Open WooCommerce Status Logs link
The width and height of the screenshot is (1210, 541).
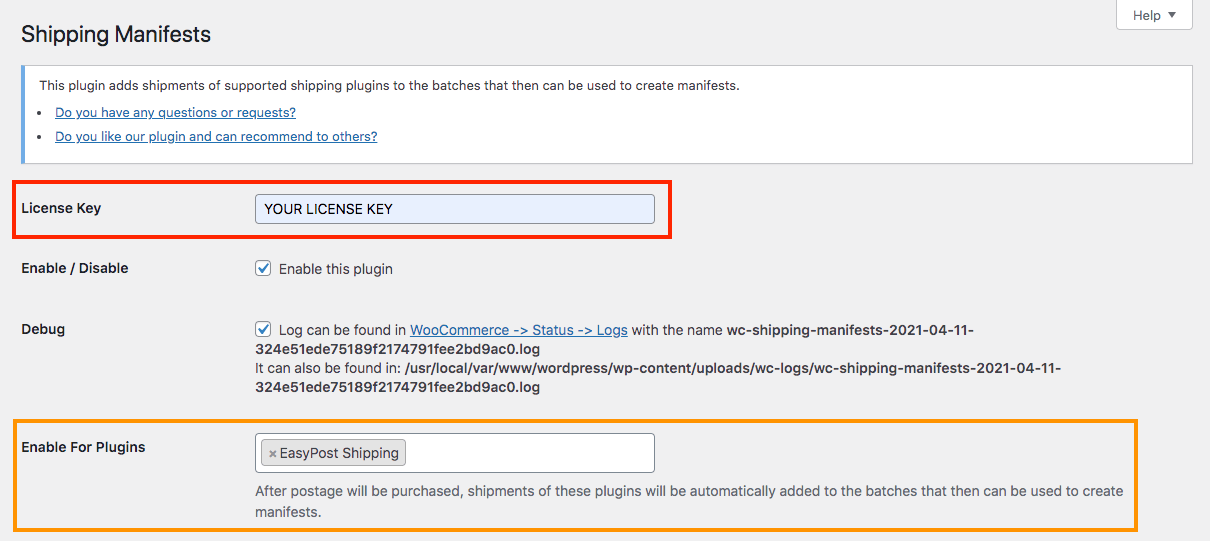[x=518, y=330]
